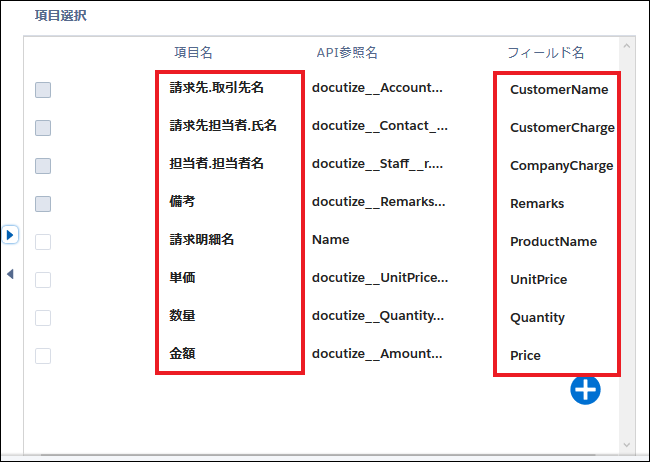This screenshot has width=650, height=462.
Task: Click the 担当者.担当者名 item name
Action: (x=216, y=163)
